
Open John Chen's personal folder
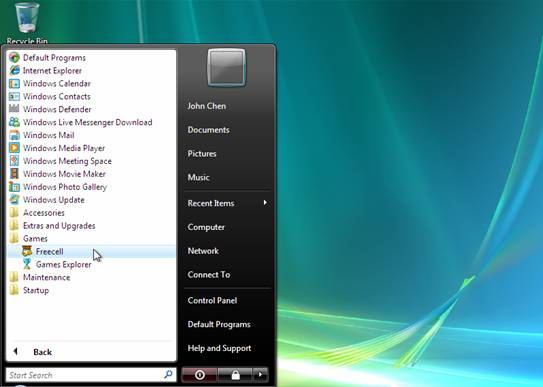pos(207,106)
